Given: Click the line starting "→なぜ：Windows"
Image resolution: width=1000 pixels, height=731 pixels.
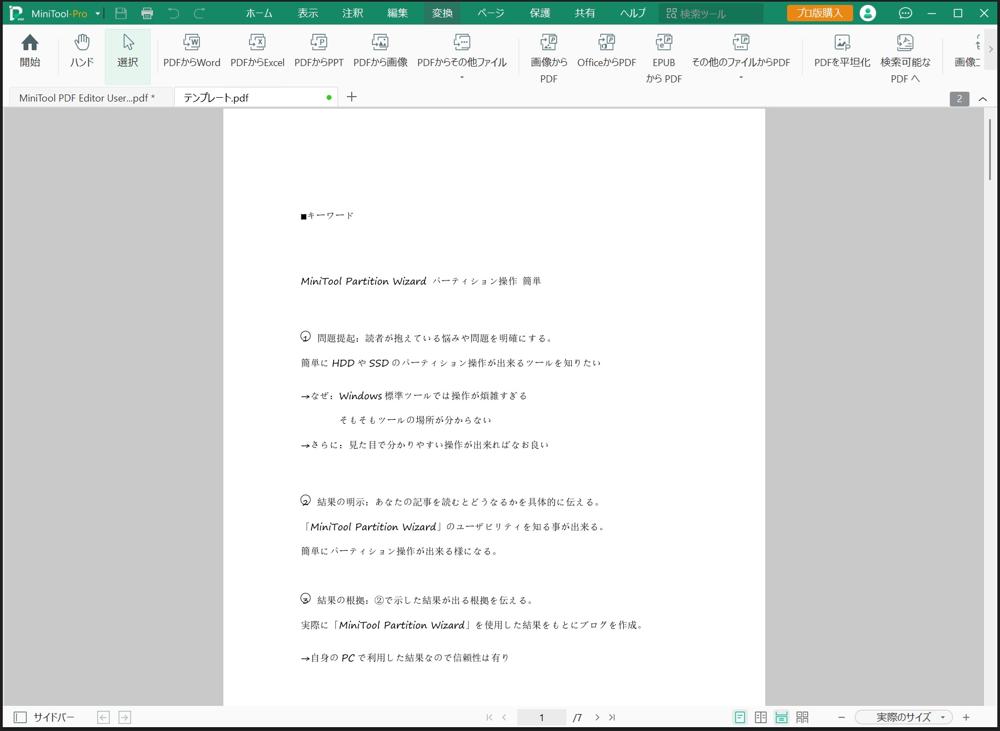Looking at the screenshot, I should (414, 395).
